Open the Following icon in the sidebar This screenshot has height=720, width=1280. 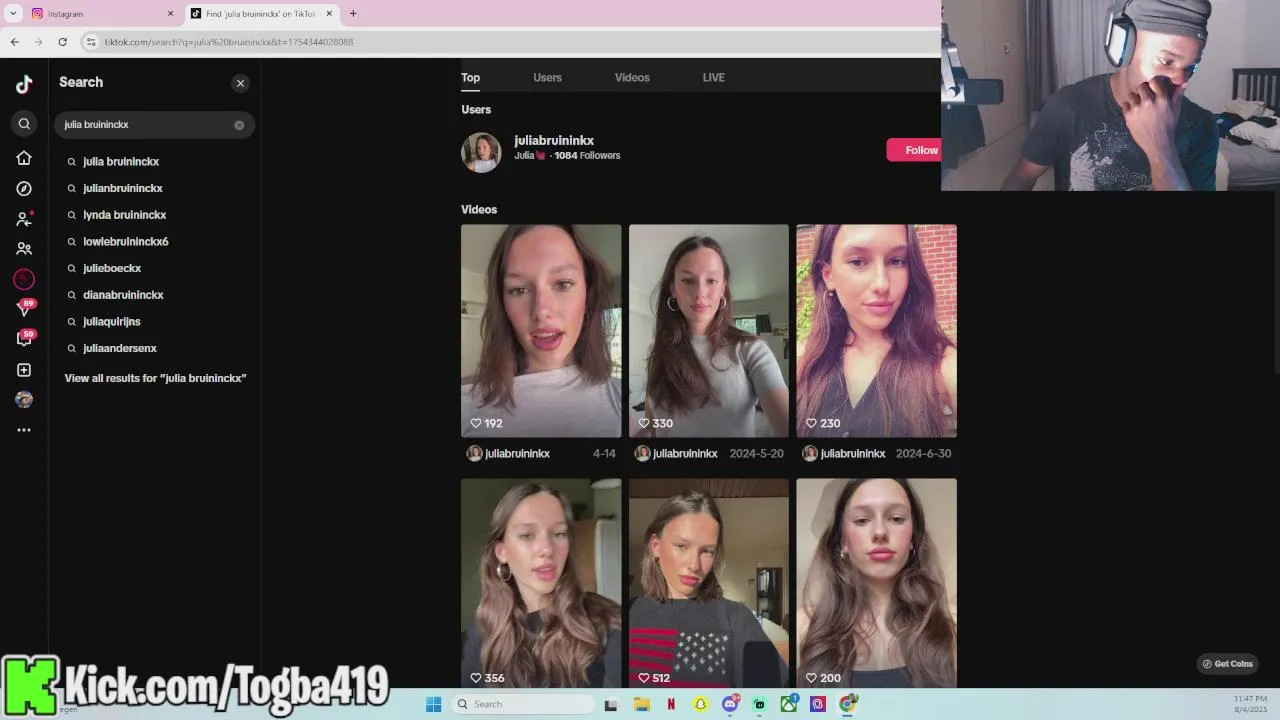click(24, 218)
